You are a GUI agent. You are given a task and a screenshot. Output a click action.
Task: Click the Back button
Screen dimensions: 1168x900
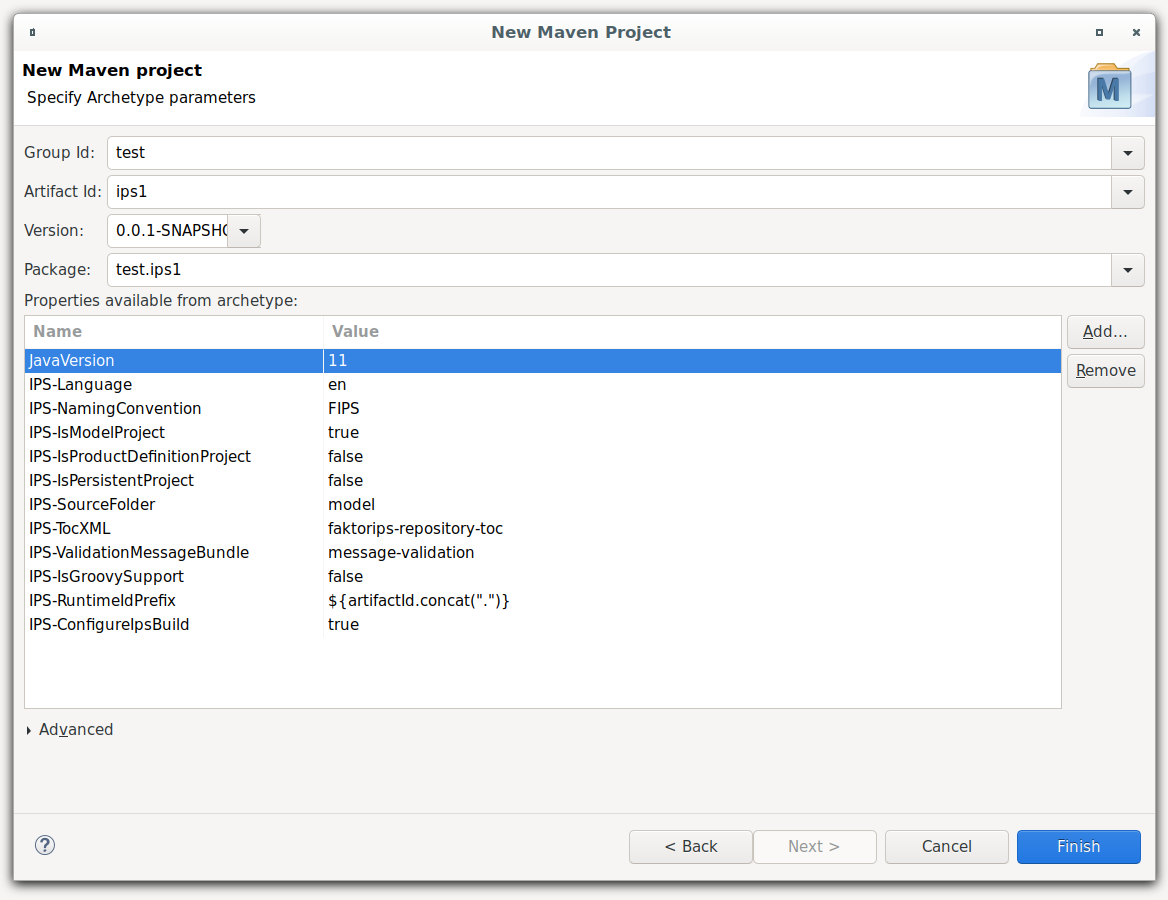690,846
